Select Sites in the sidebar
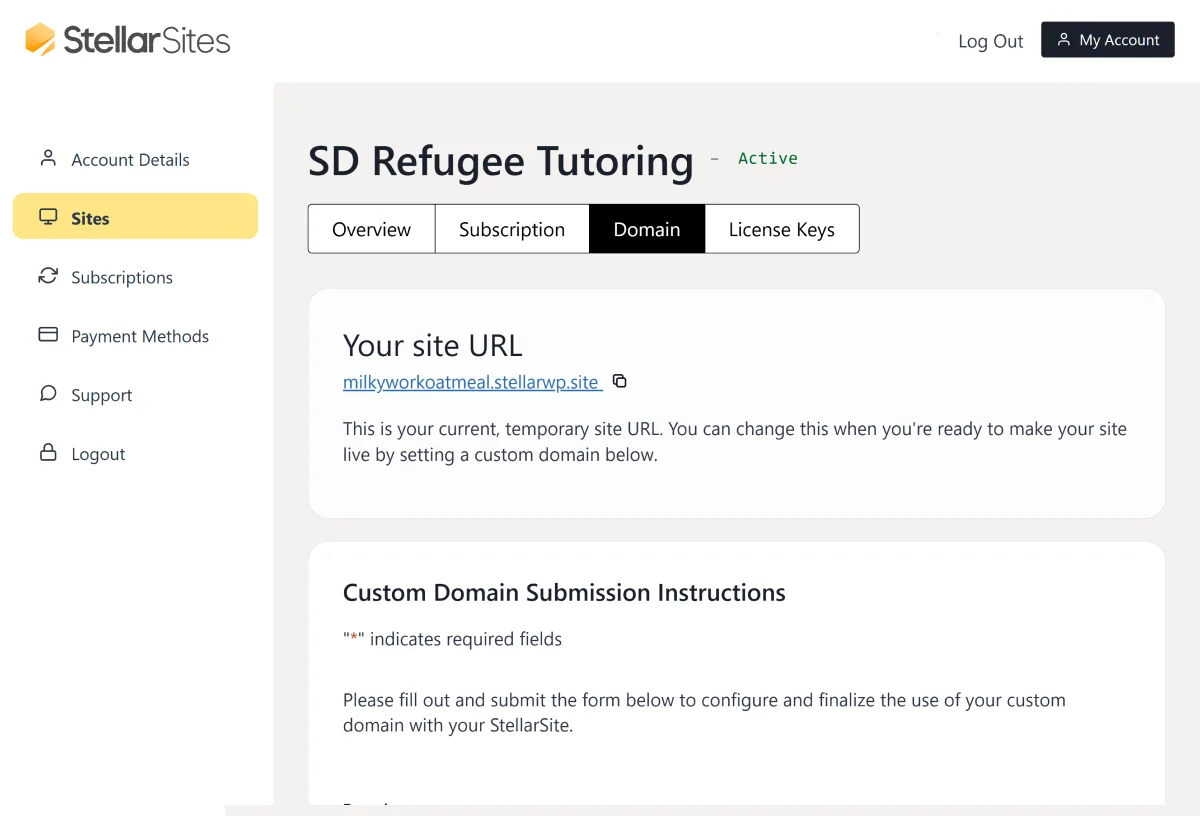Screen dimensions: 1200x816 90,217
